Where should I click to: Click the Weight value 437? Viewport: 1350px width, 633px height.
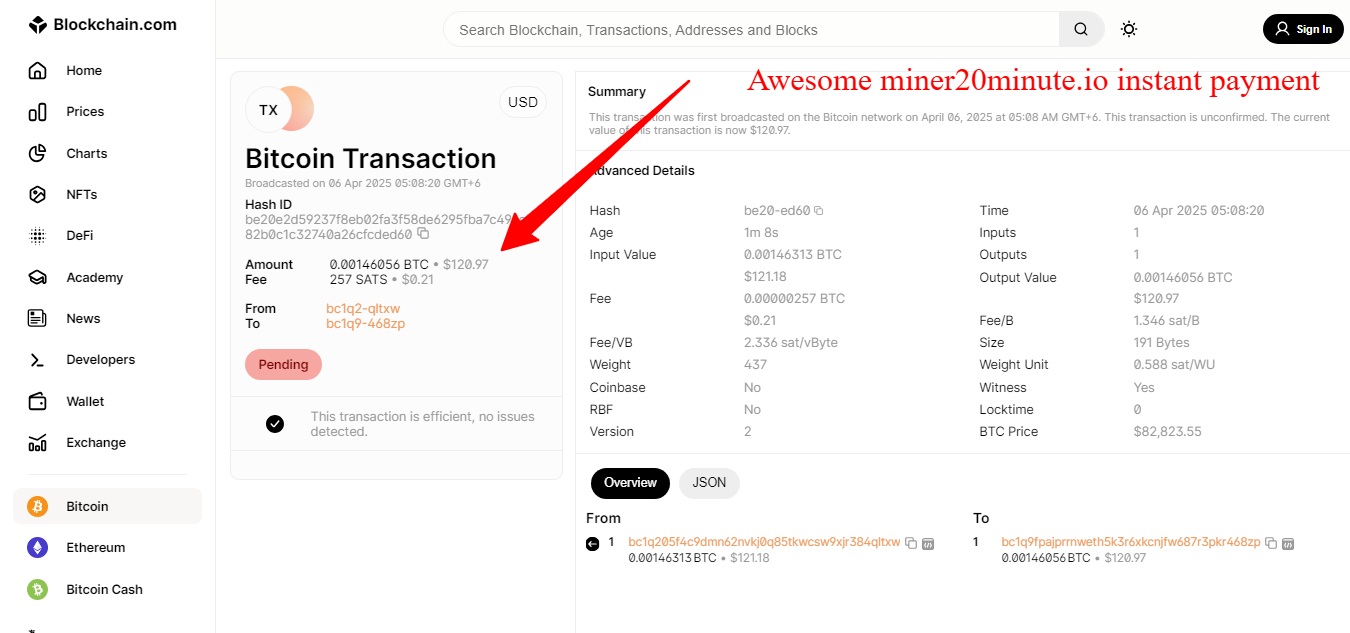(755, 365)
